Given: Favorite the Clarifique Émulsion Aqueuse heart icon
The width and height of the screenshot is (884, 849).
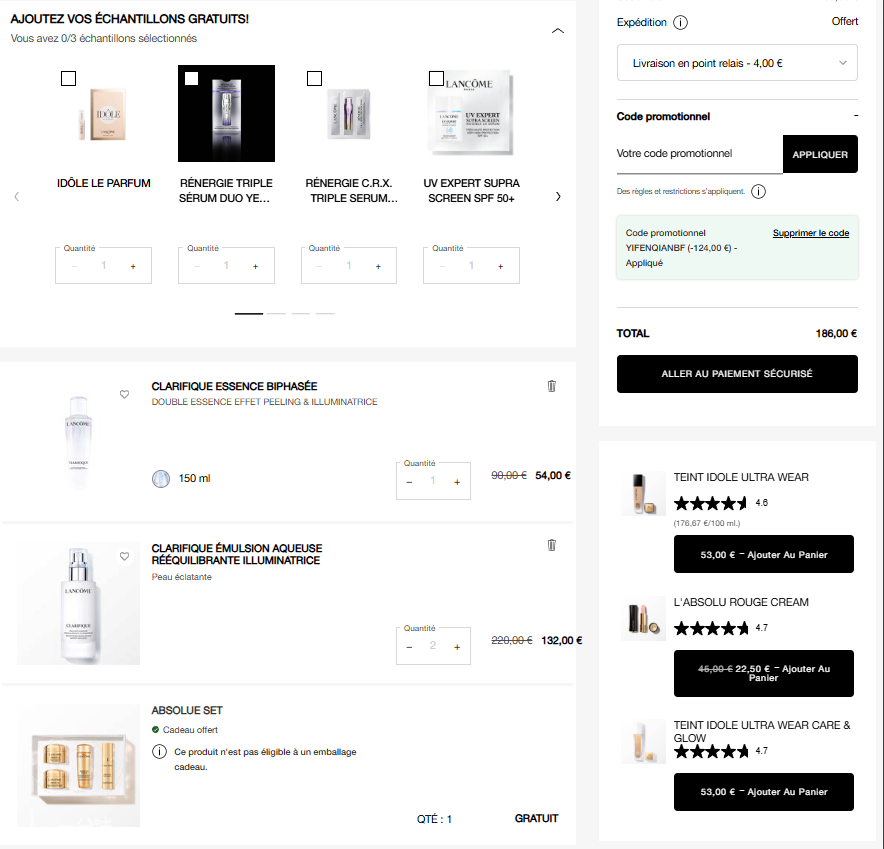Looking at the screenshot, I should [x=125, y=556].
